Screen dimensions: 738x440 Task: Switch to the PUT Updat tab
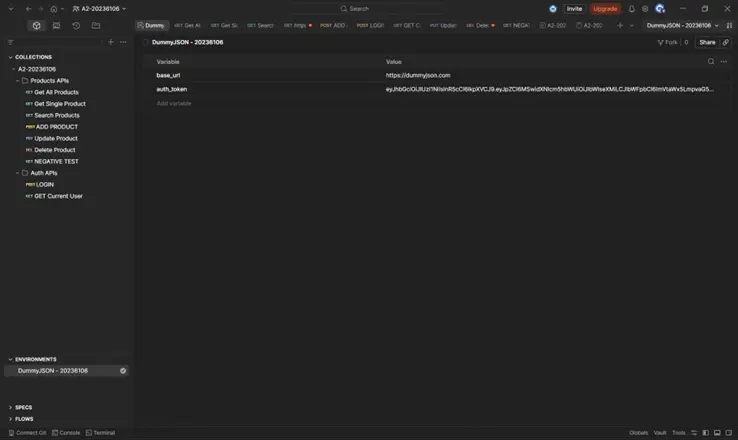443,25
